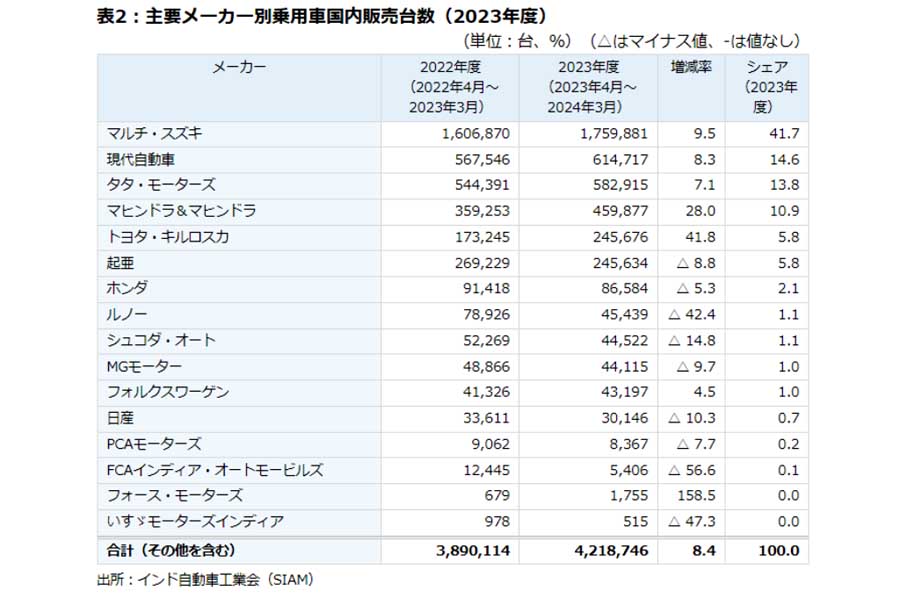Click the MGモーター row label

tap(144, 366)
